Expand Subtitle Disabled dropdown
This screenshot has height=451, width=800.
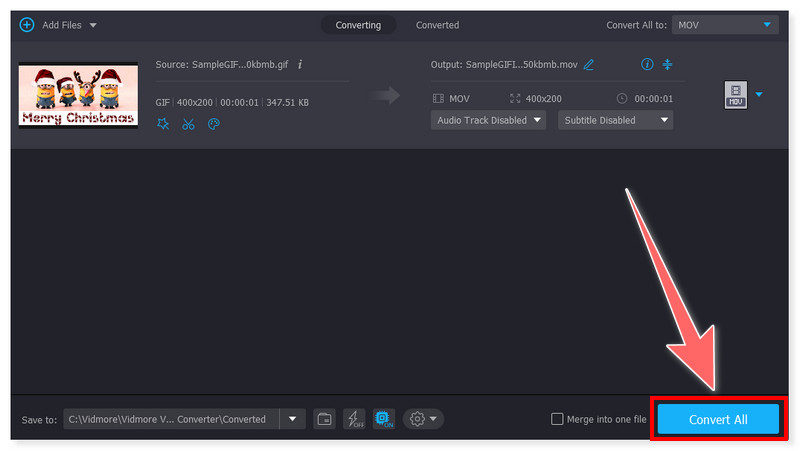pyautogui.click(x=615, y=120)
